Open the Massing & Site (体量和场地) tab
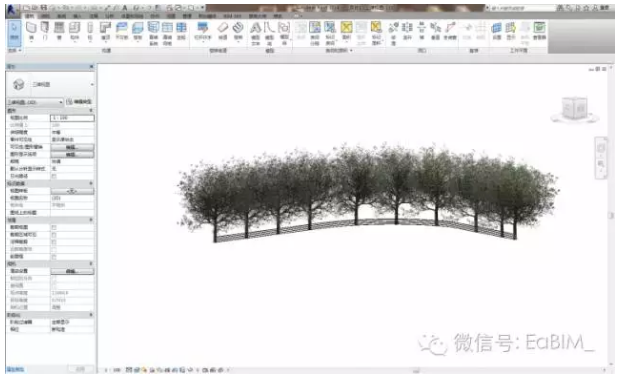Viewport: 621px width, 378px height. point(132,16)
